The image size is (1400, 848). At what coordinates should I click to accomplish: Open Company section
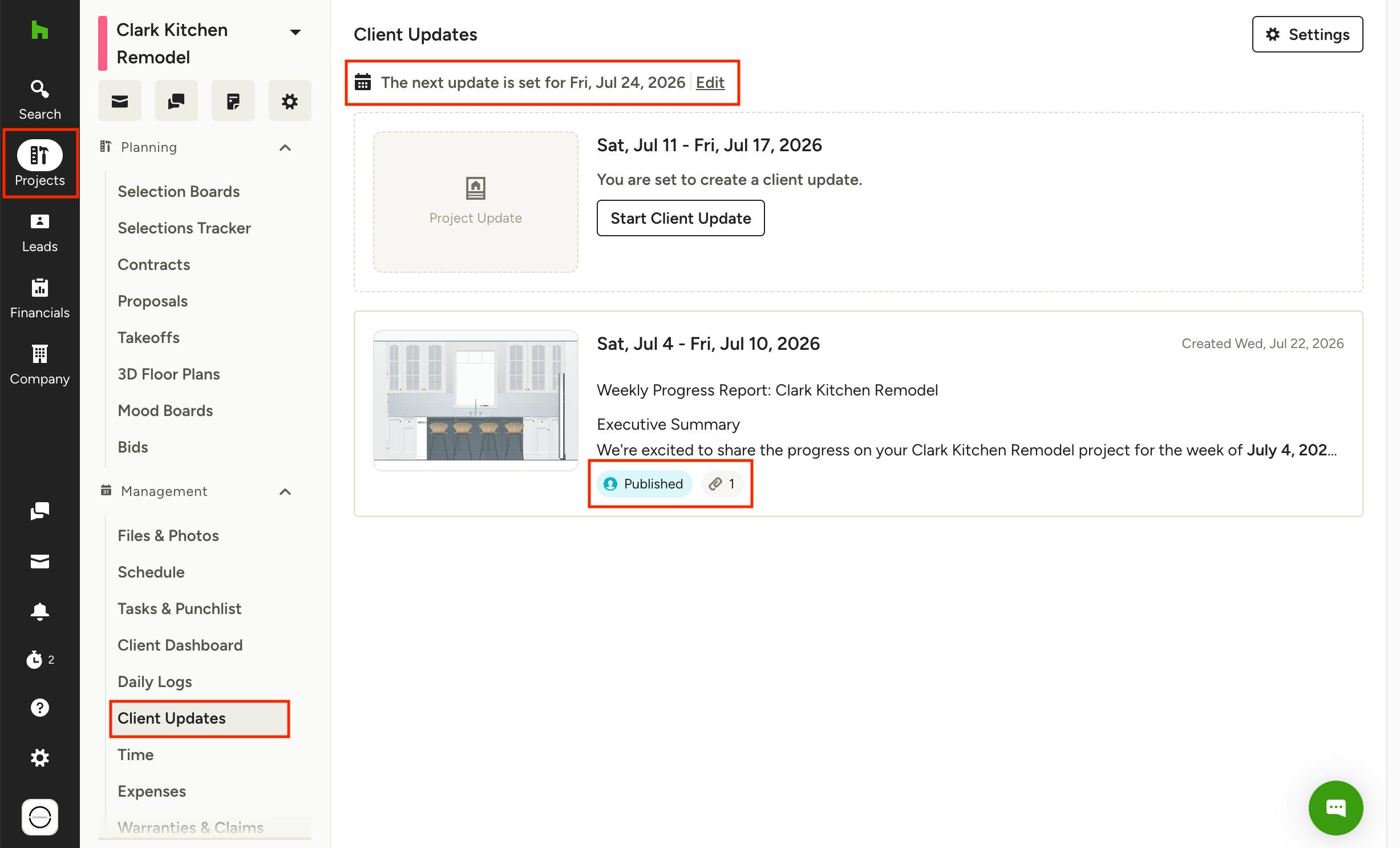pyautogui.click(x=39, y=365)
